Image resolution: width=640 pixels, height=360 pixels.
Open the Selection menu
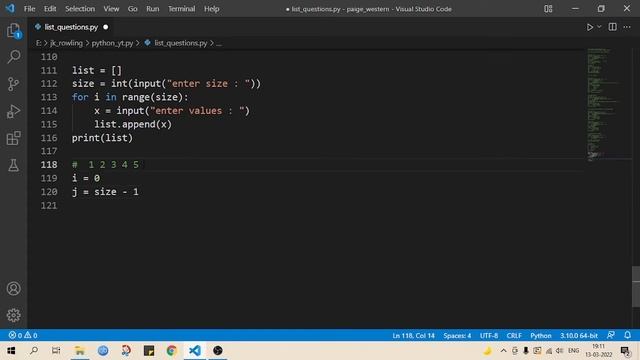(x=80, y=9)
